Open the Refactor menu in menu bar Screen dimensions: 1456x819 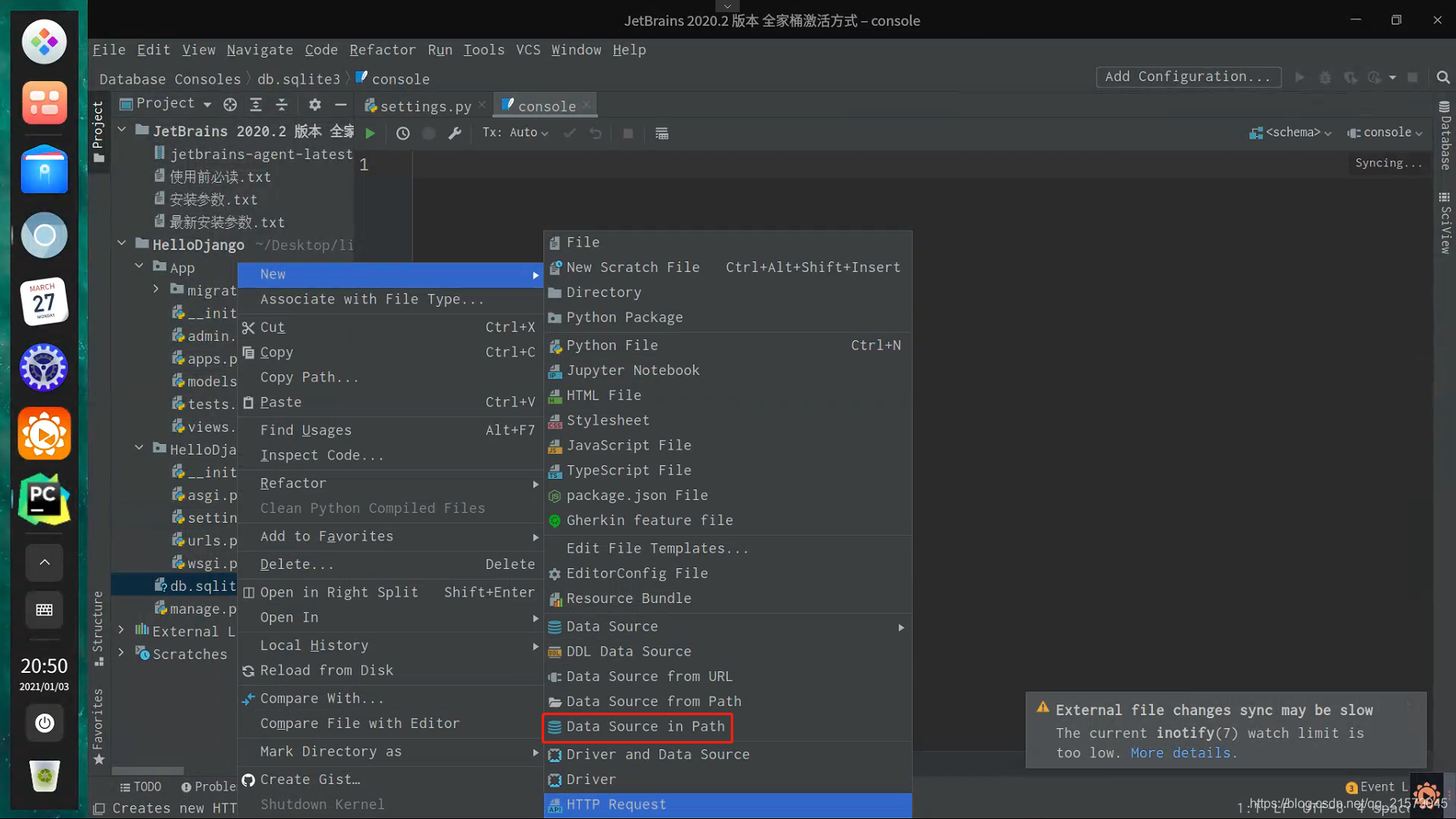click(382, 50)
